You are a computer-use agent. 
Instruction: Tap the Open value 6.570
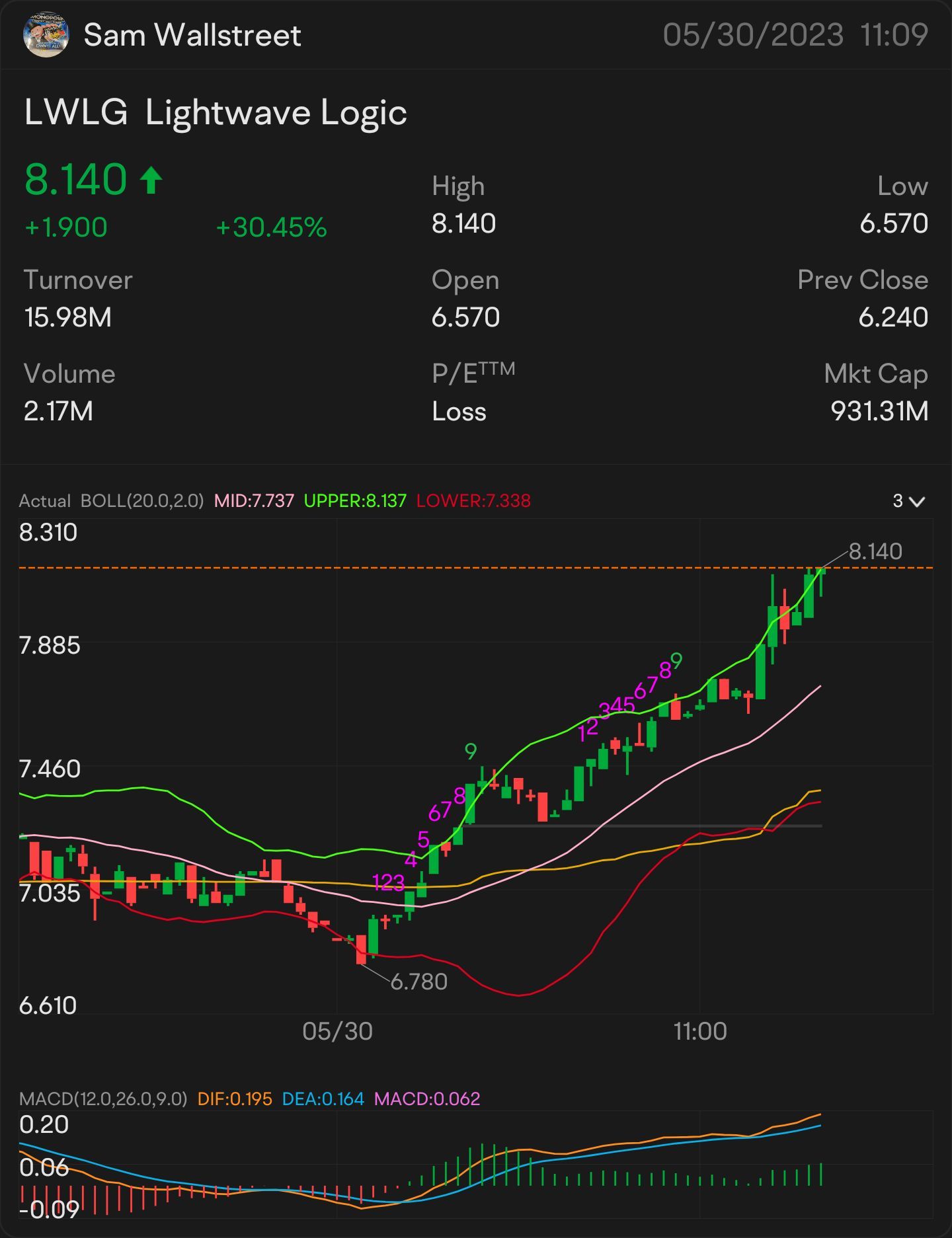tap(465, 317)
